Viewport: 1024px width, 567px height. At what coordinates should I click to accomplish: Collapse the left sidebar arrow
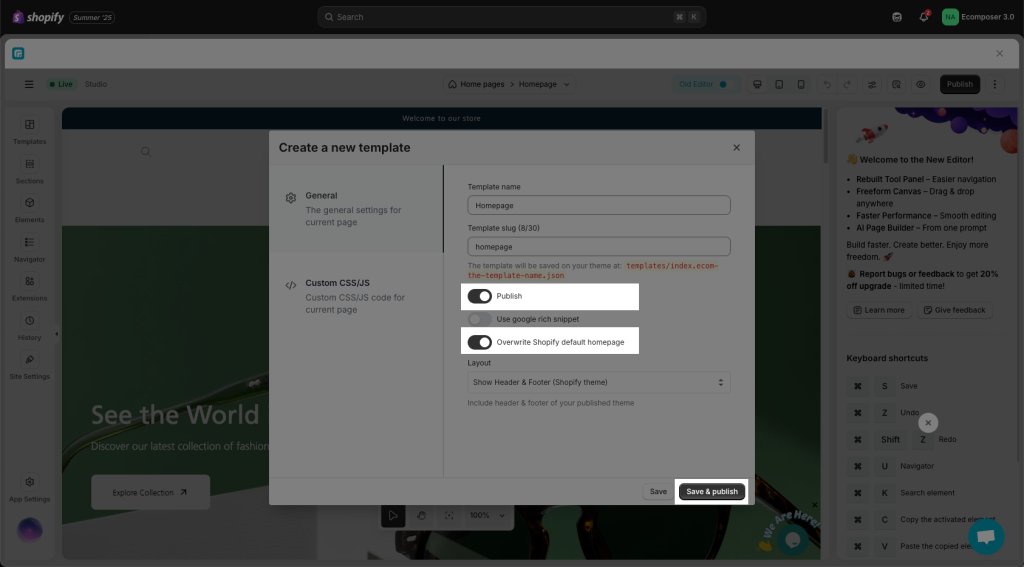[x=56, y=334]
